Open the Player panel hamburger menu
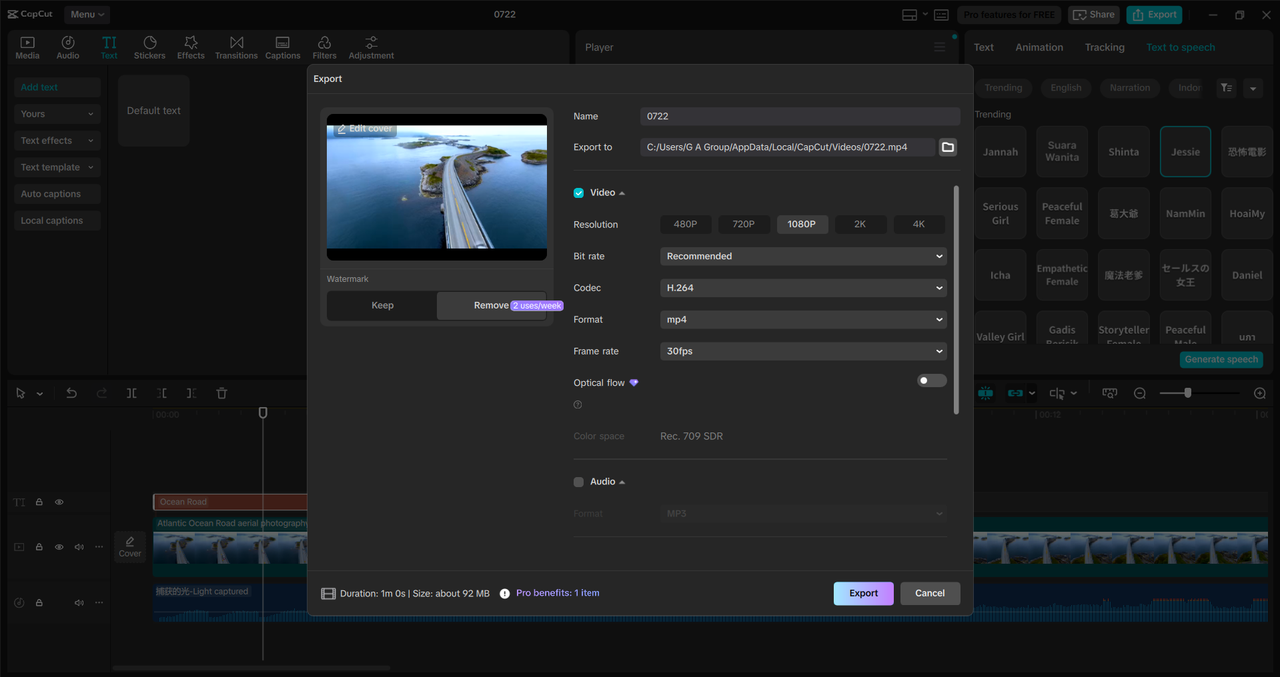Image resolution: width=1280 pixels, height=677 pixels. tap(939, 47)
